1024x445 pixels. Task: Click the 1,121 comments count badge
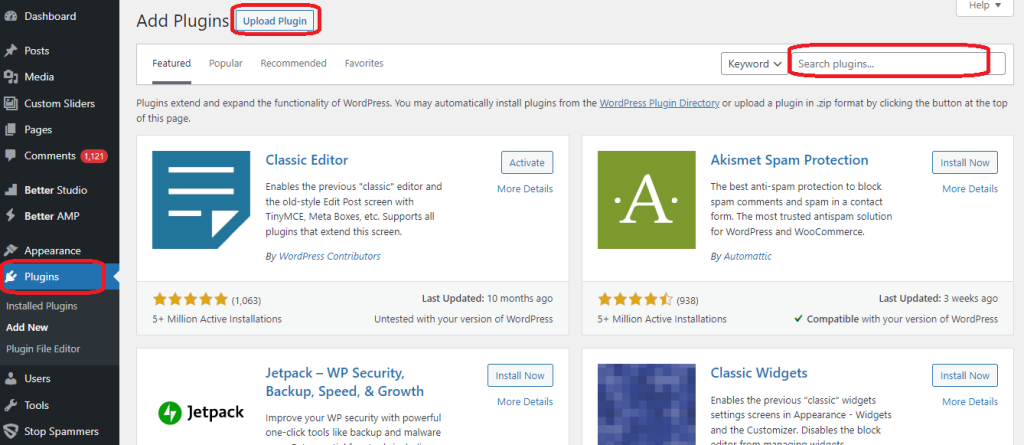coord(94,156)
